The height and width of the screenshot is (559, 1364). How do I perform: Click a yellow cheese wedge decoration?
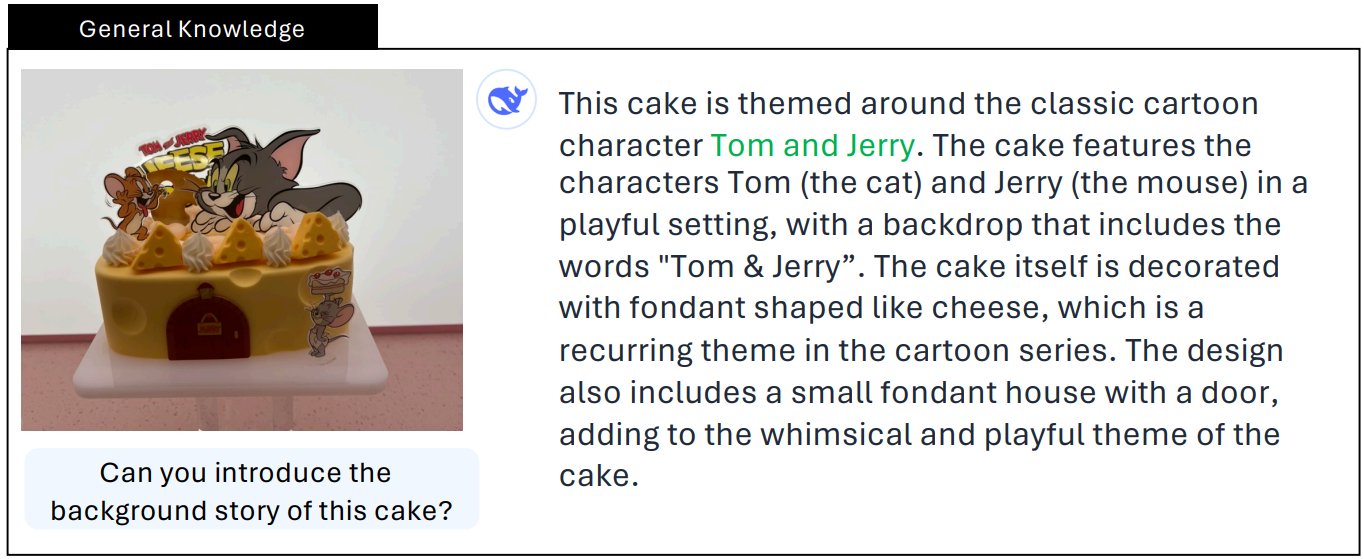(x=239, y=242)
